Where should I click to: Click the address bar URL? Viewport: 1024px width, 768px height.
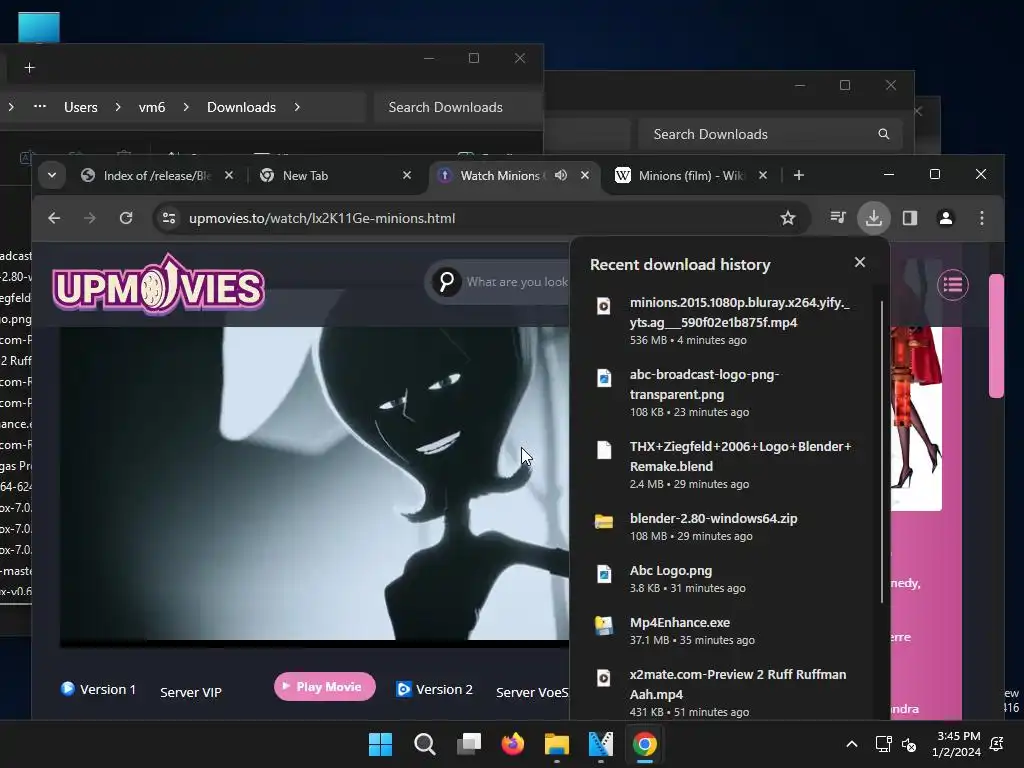point(322,218)
